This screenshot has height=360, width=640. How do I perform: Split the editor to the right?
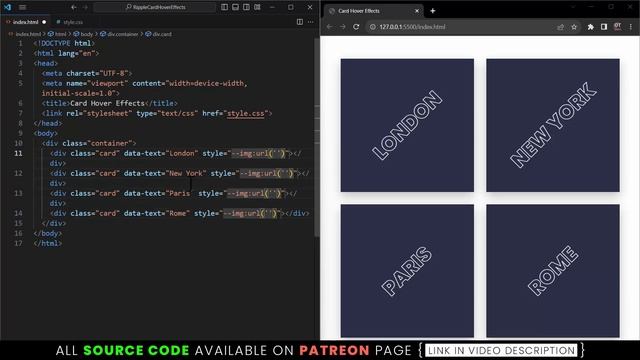300,22
